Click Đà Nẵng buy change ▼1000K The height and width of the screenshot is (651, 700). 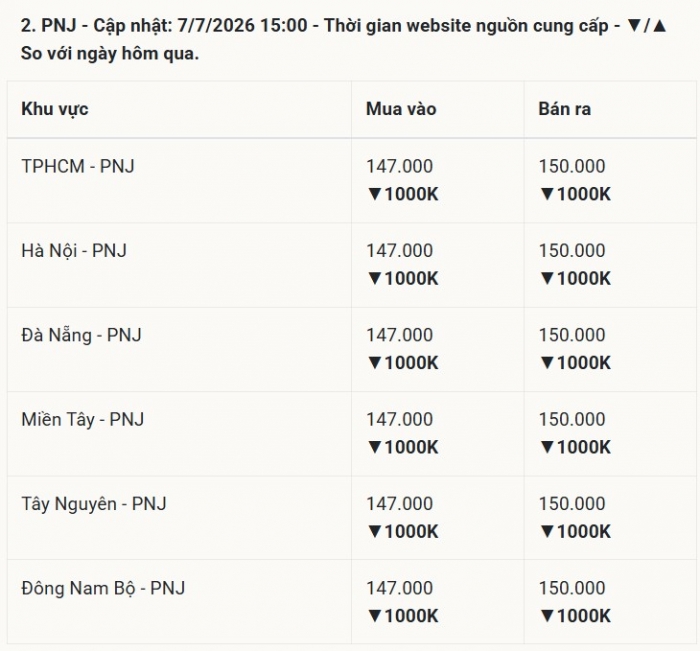click(403, 363)
